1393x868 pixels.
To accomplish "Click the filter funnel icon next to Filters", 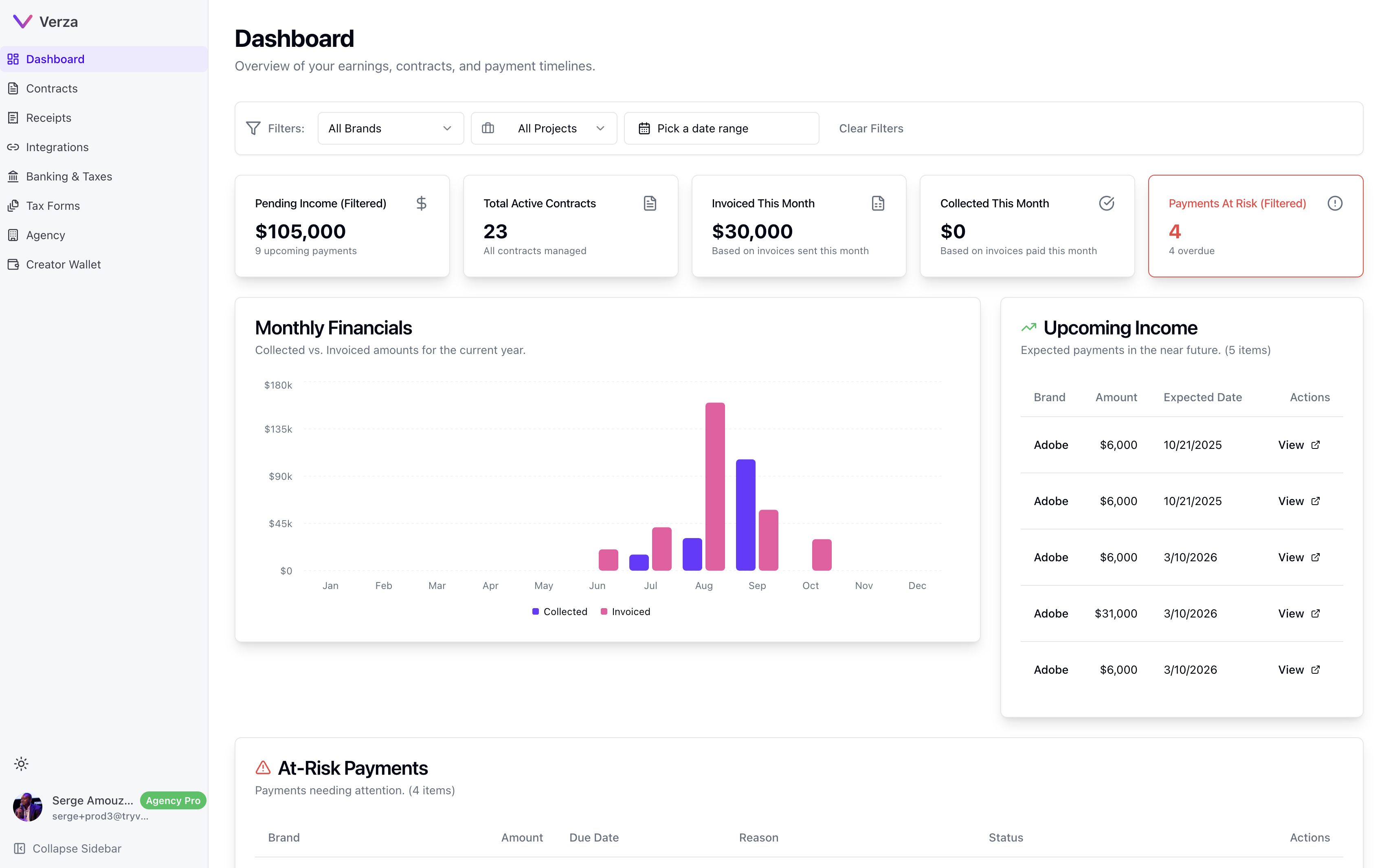I will pos(253,128).
